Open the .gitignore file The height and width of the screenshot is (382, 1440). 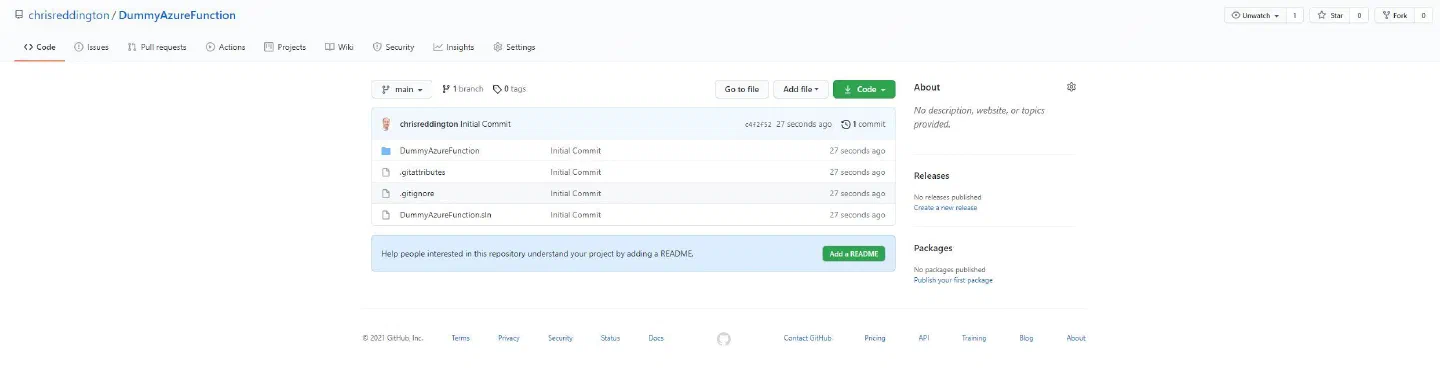pos(417,193)
